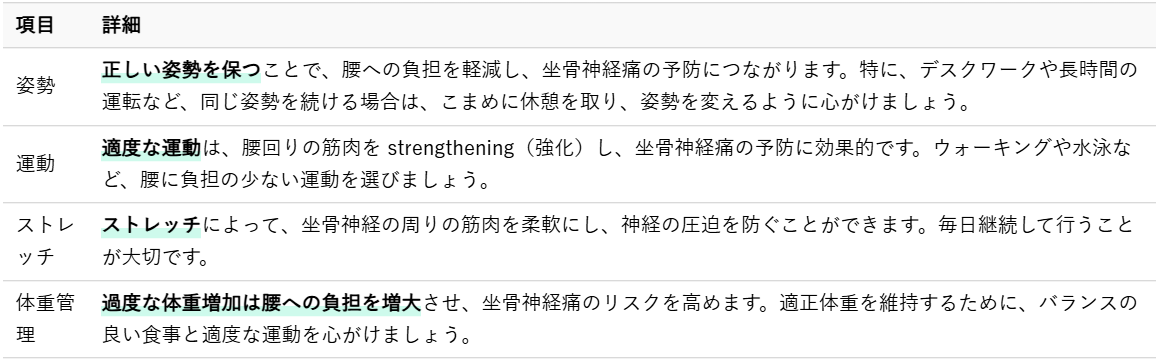The image size is (1161, 360).
Task: Select the 姿勢 row label
Action: coord(35,87)
